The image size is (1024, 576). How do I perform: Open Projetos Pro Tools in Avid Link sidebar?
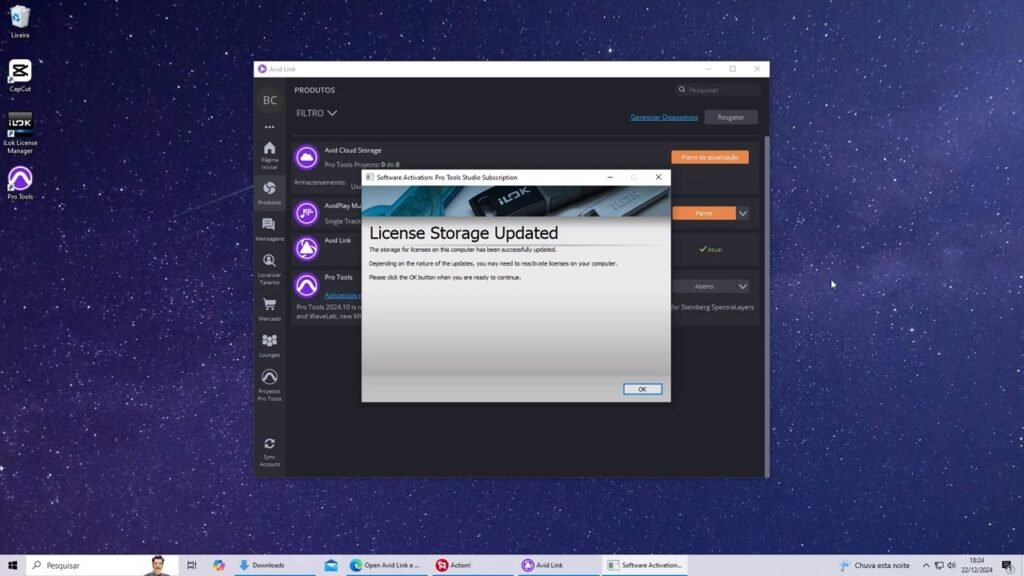[x=269, y=385]
